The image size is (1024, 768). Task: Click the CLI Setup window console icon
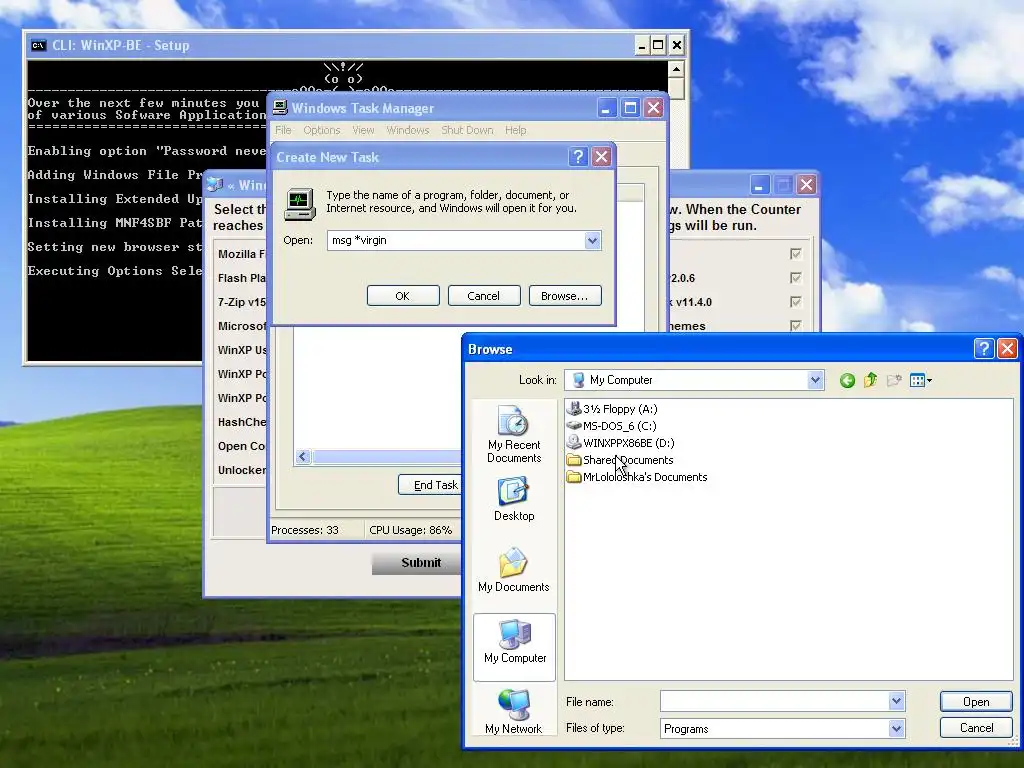(x=39, y=45)
